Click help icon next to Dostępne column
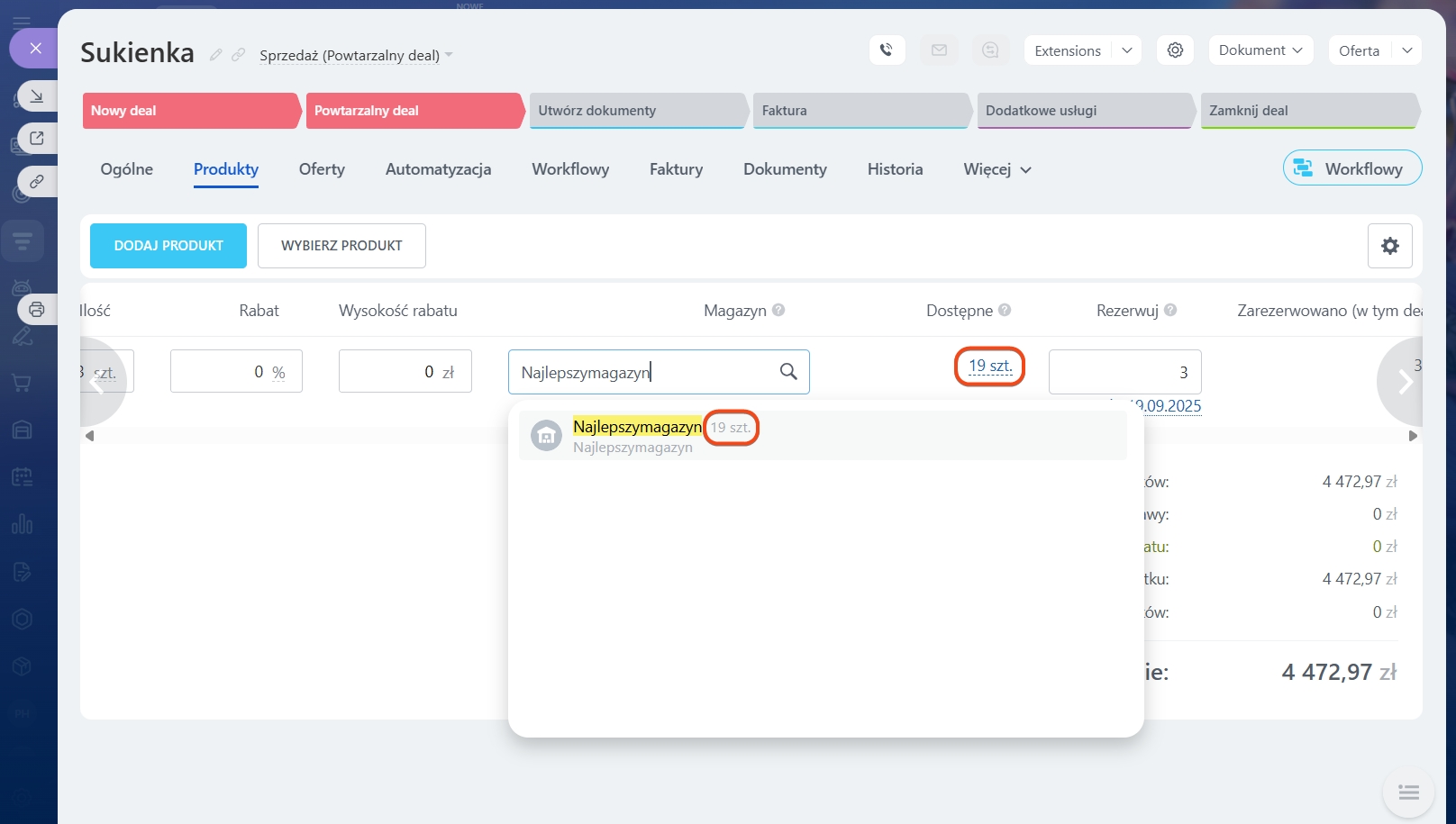 (1005, 310)
